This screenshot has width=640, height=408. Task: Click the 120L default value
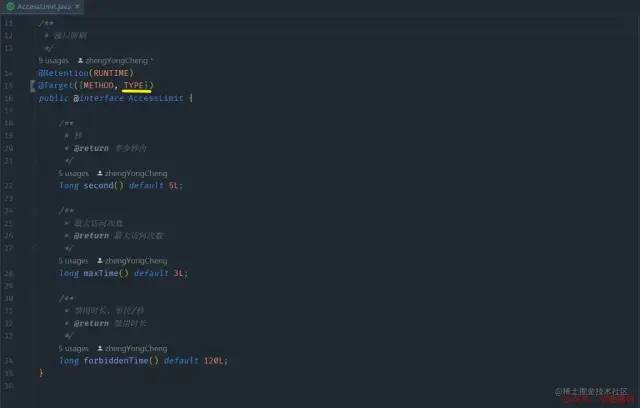pyautogui.click(x=213, y=361)
